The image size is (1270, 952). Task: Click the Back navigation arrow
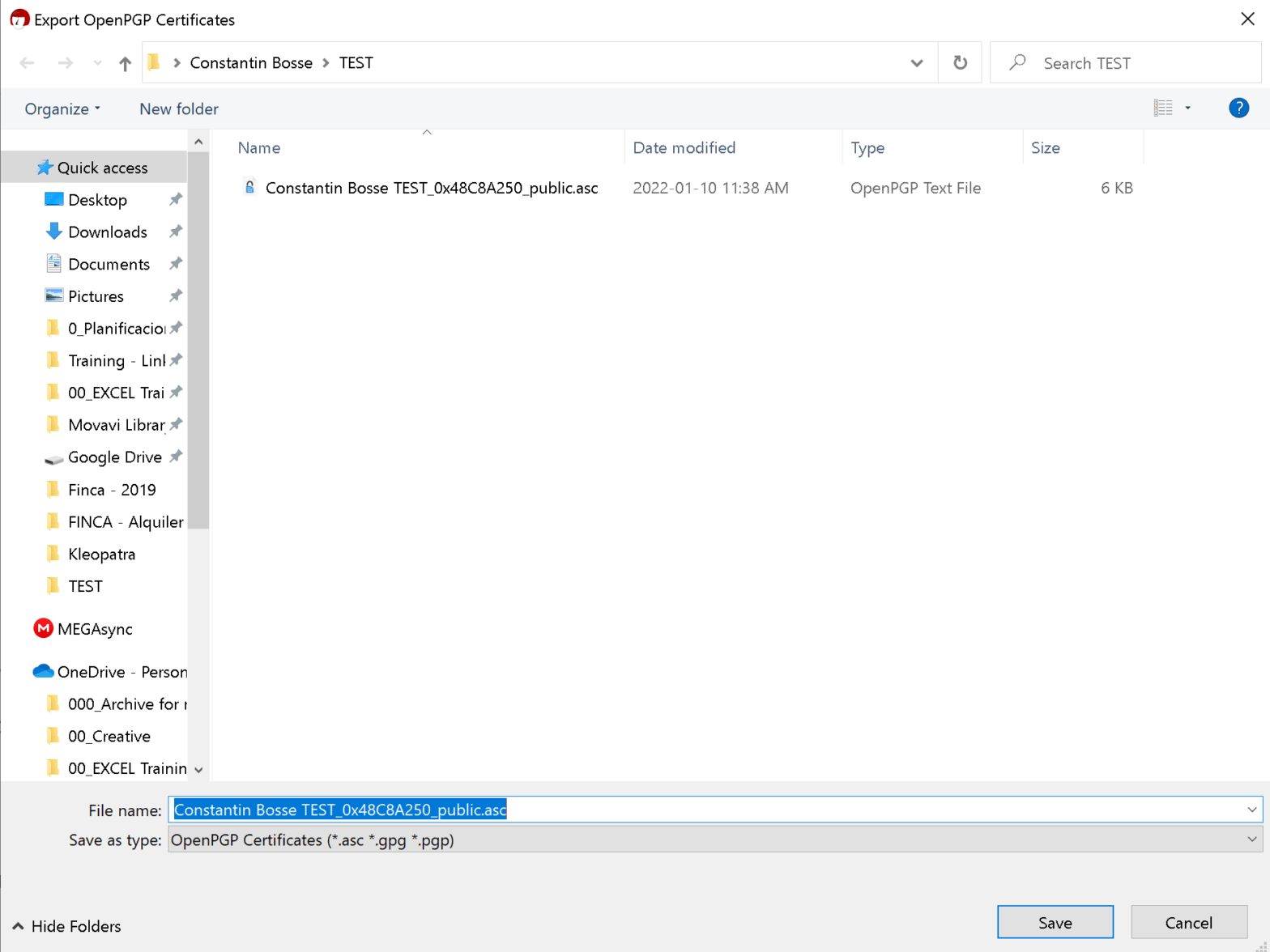pyautogui.click(x=27, y=63)
